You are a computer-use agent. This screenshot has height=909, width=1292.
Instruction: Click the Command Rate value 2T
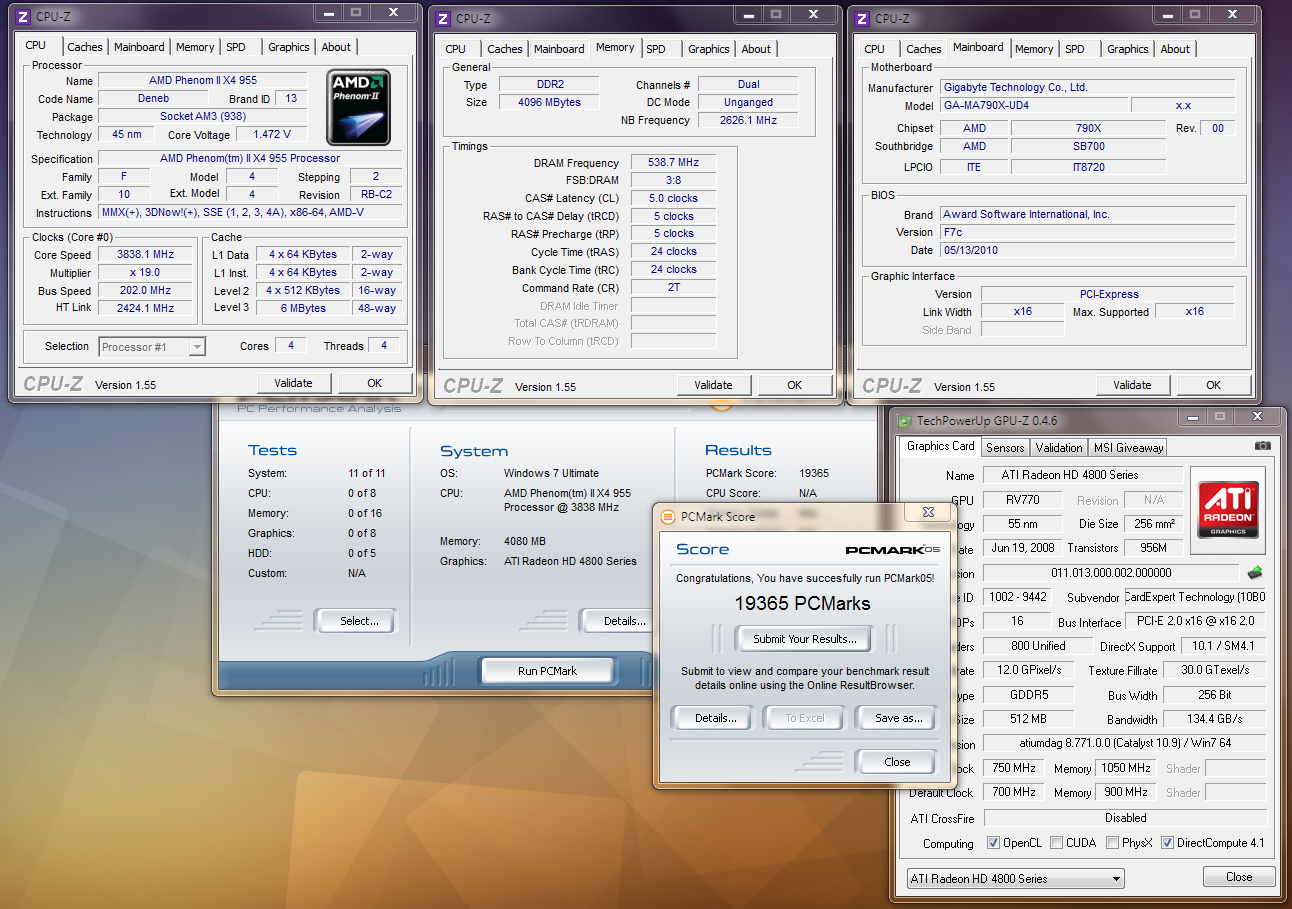[674, 288]
